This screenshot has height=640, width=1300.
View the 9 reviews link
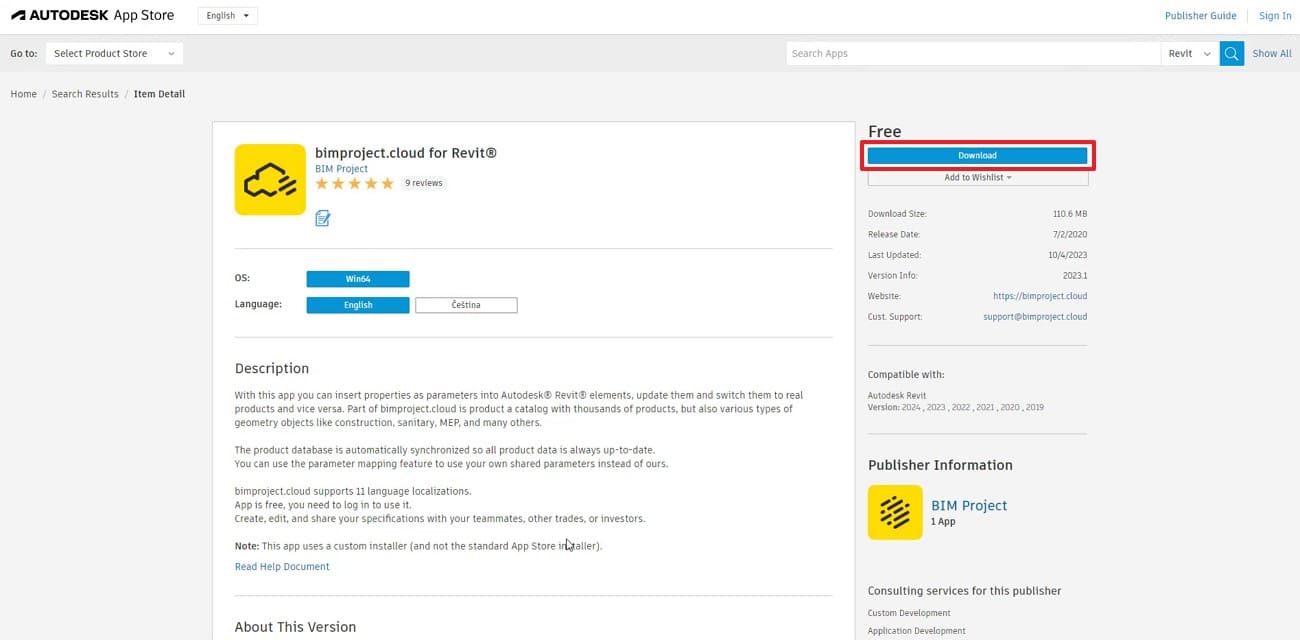point(423,183)
